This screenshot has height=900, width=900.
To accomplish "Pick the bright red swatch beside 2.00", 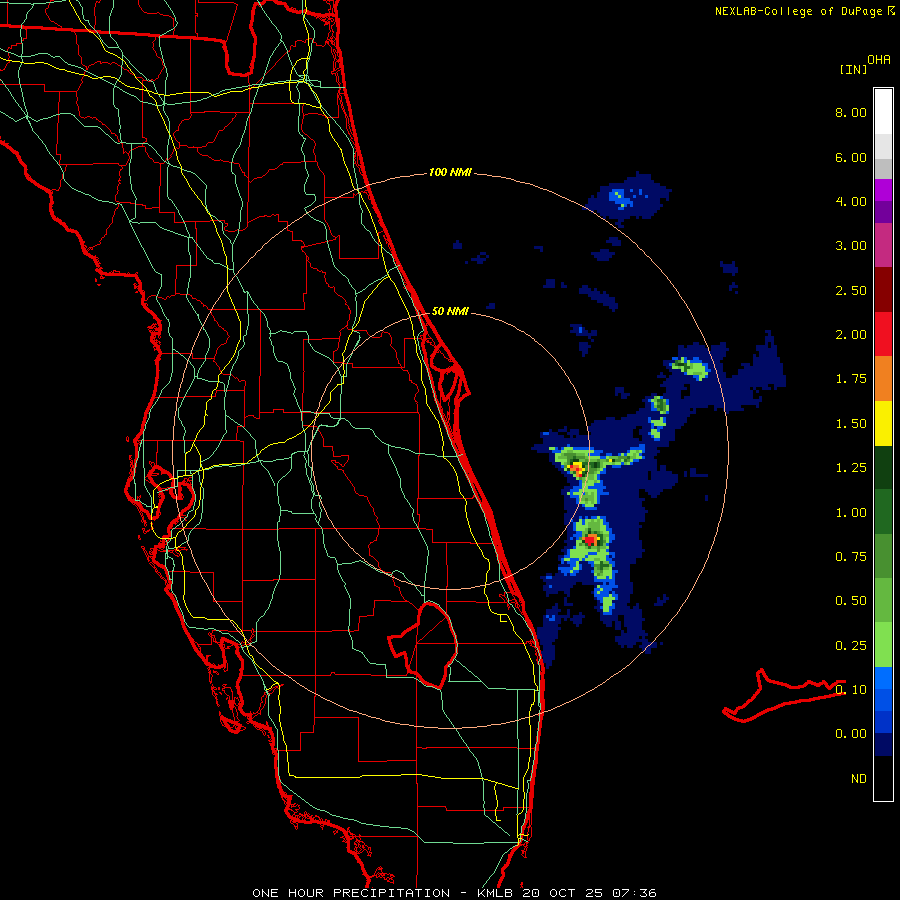I will tap(883, 334).
